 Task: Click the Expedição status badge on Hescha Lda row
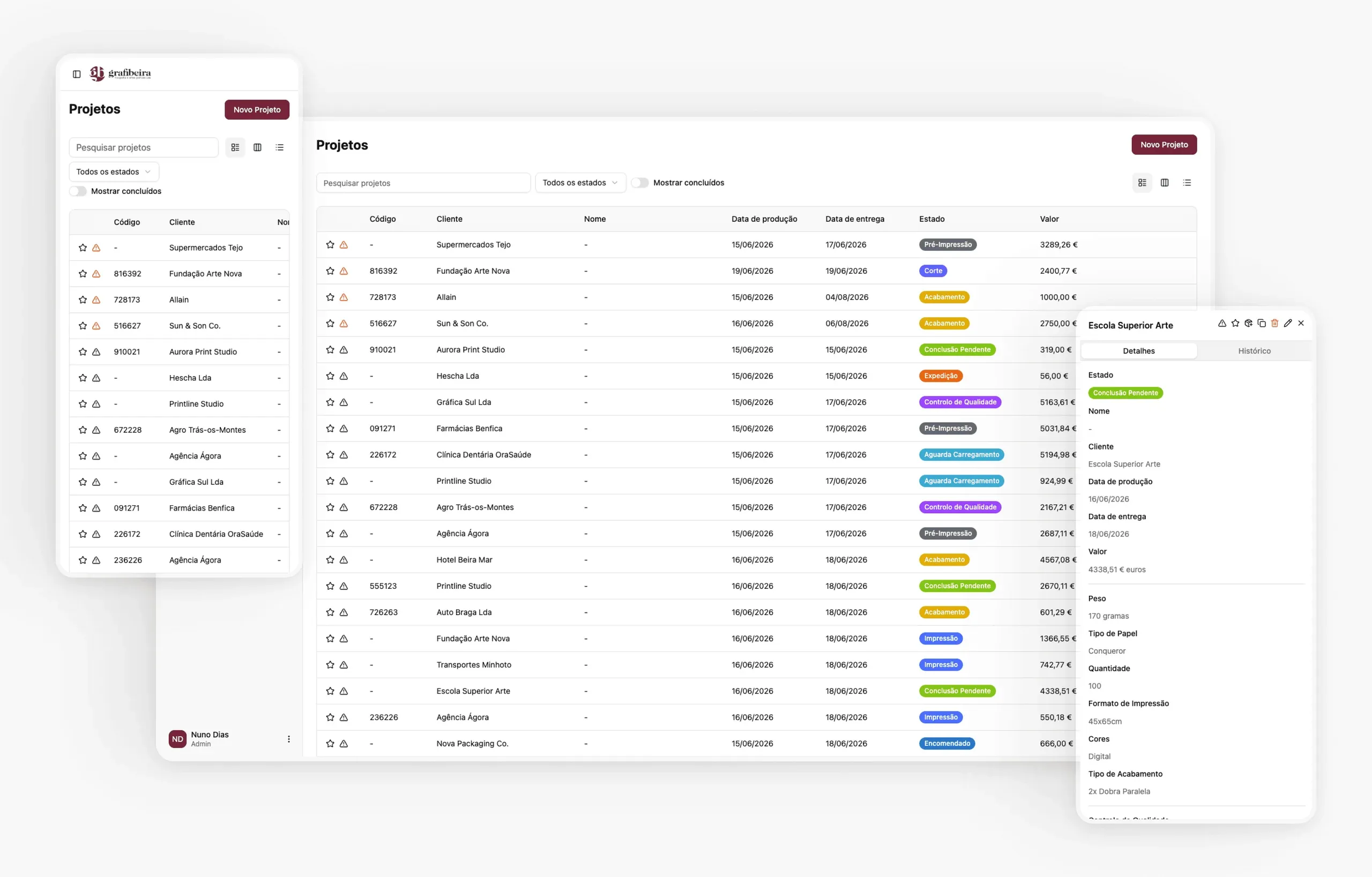tap(941, 376)
